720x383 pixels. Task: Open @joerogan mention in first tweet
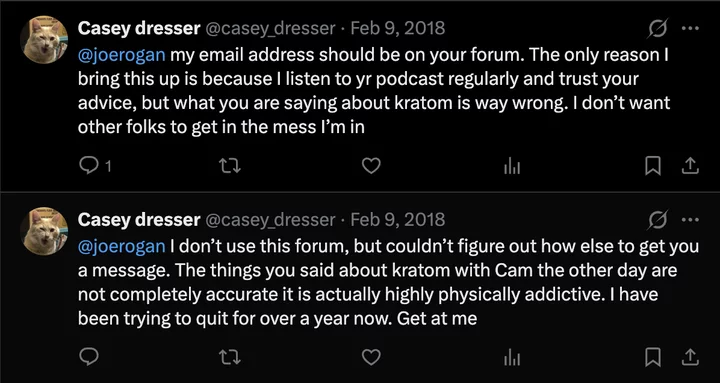[x=122, y=55]
